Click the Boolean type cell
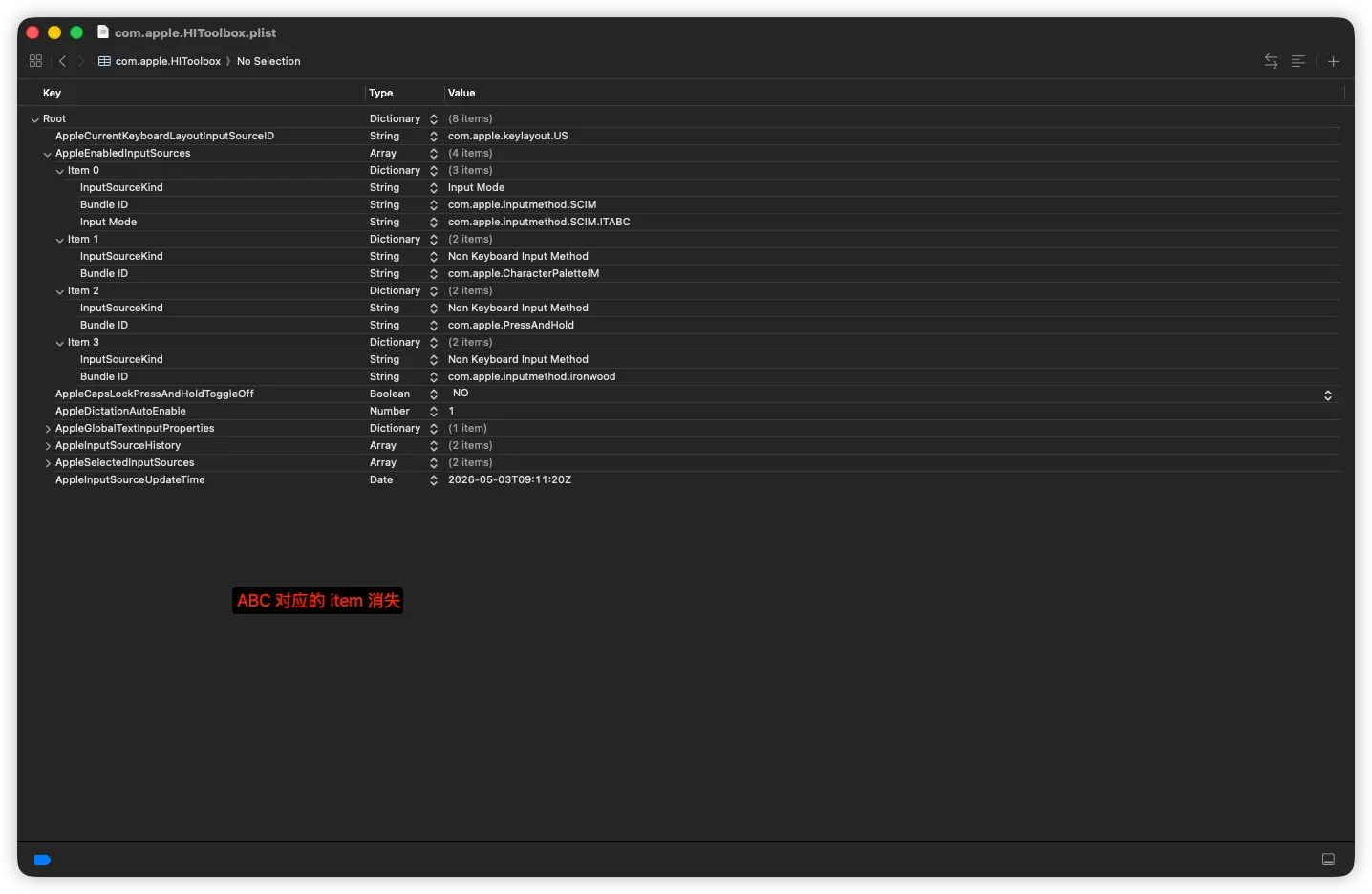Screen dimensions: 1372x894 (x=390, y=394)
